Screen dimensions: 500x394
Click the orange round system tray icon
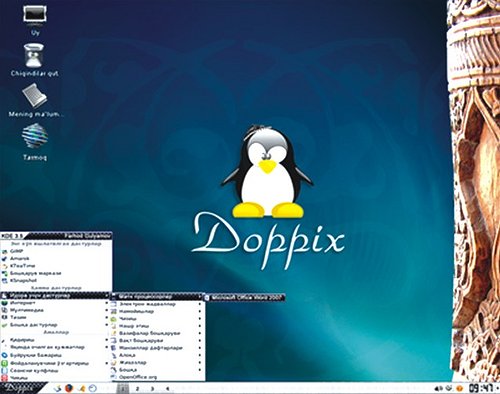click(459, 388)
